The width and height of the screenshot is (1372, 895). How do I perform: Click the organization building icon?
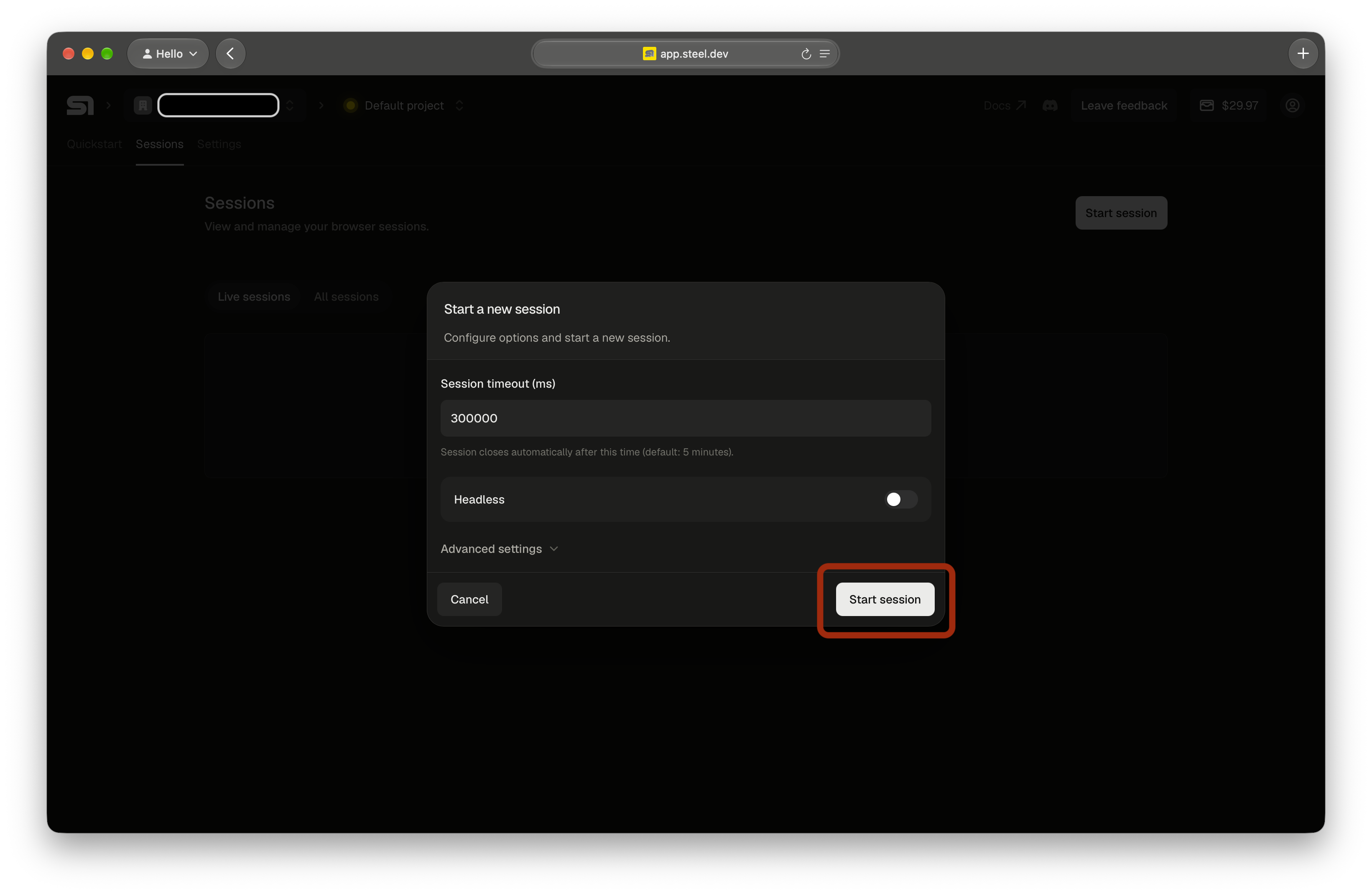143,105
